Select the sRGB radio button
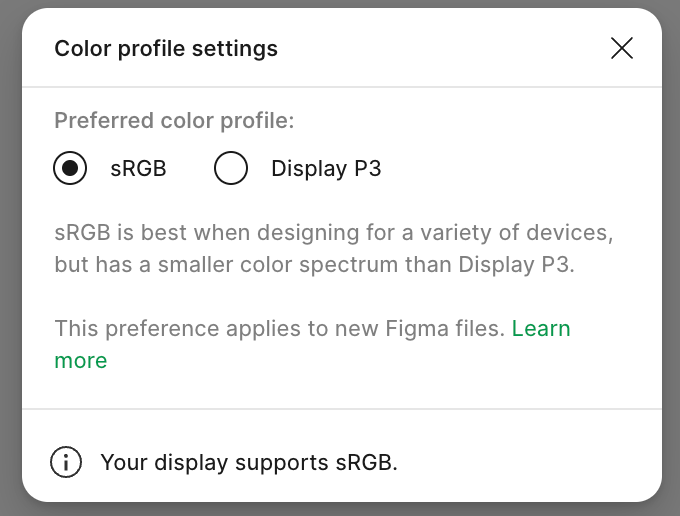This screenshot has height=516, width=680. 70,168
